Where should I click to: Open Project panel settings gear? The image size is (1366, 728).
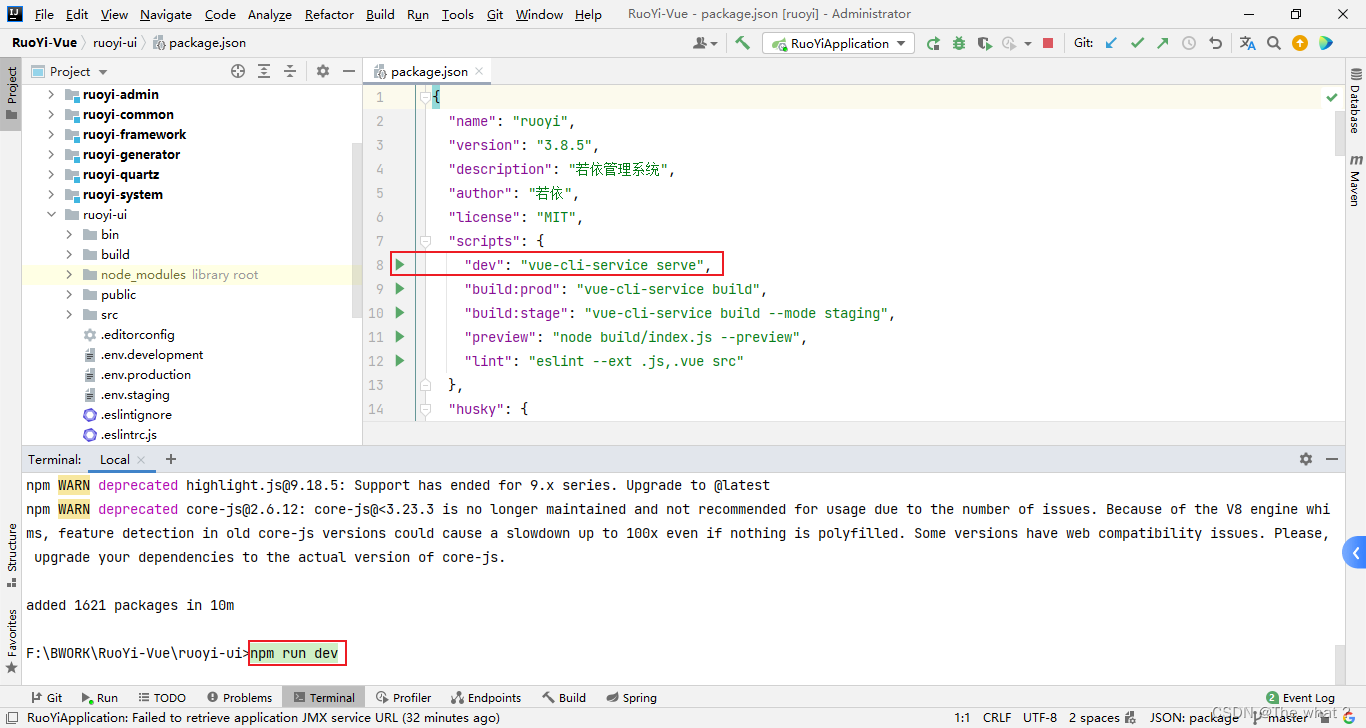tap(323, 71)
